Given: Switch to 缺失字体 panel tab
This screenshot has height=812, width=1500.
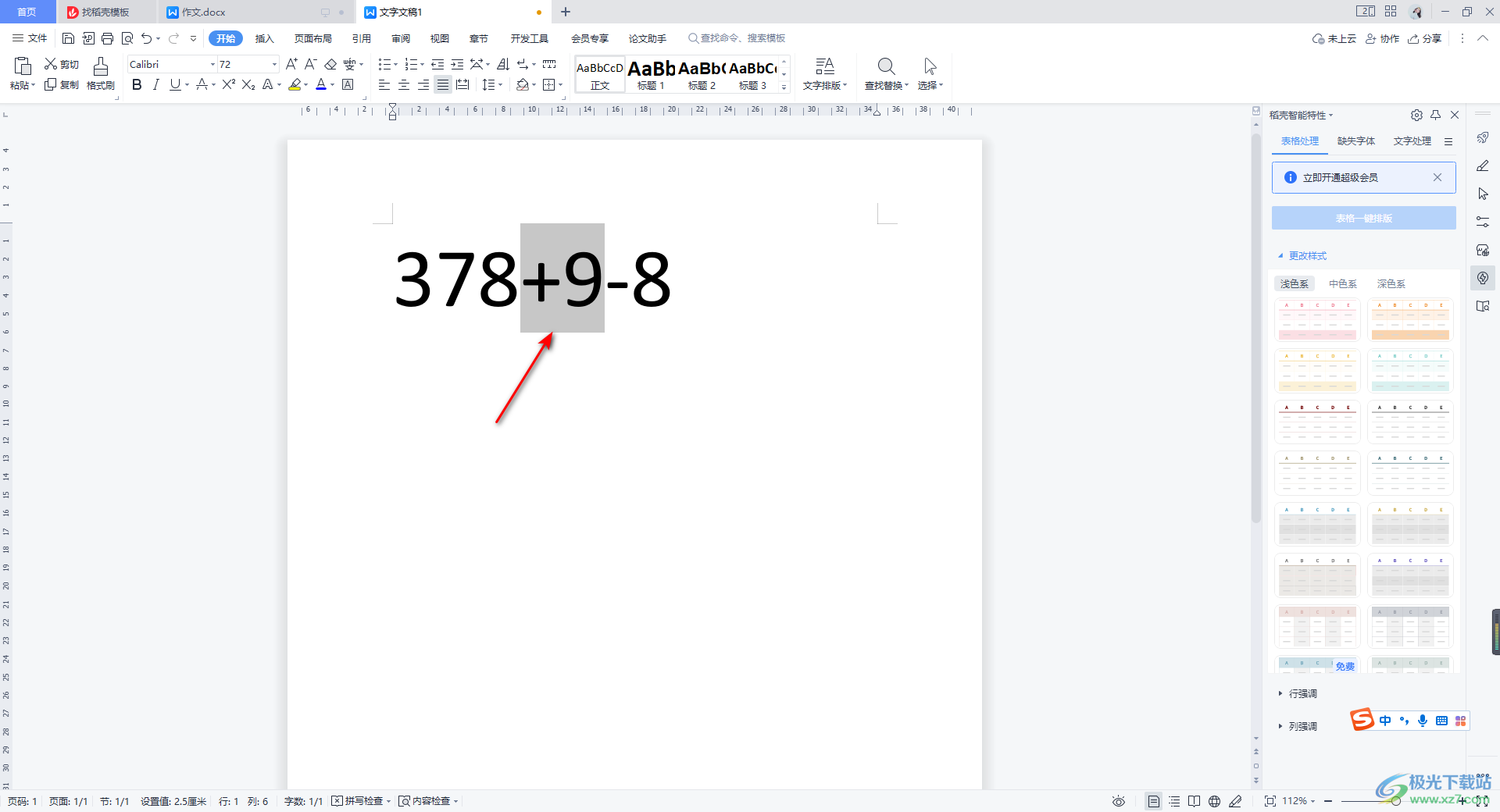Looking at the screenshot, I should coord(1356,141).
